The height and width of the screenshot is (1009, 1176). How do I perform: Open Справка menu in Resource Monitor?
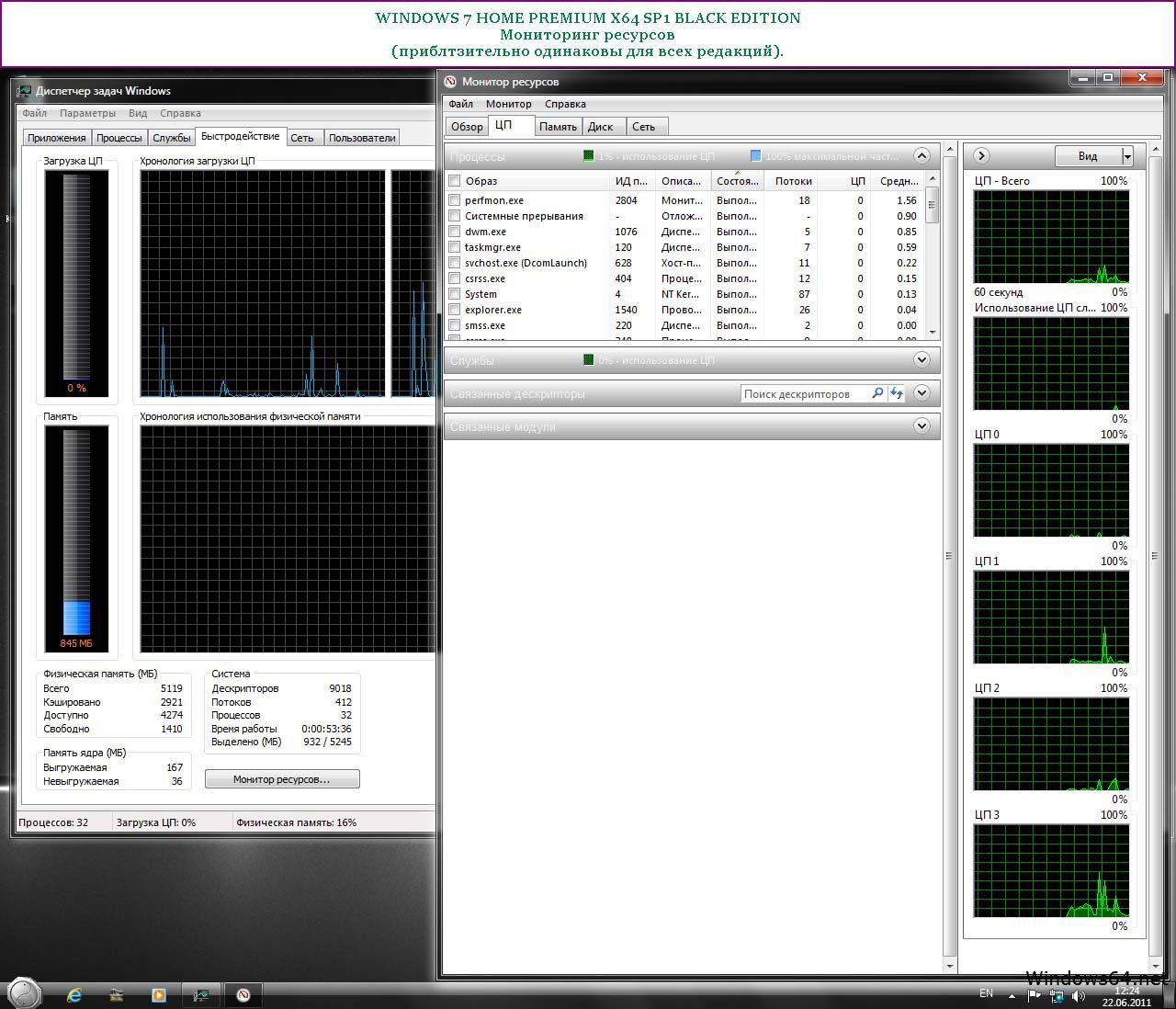565,104
